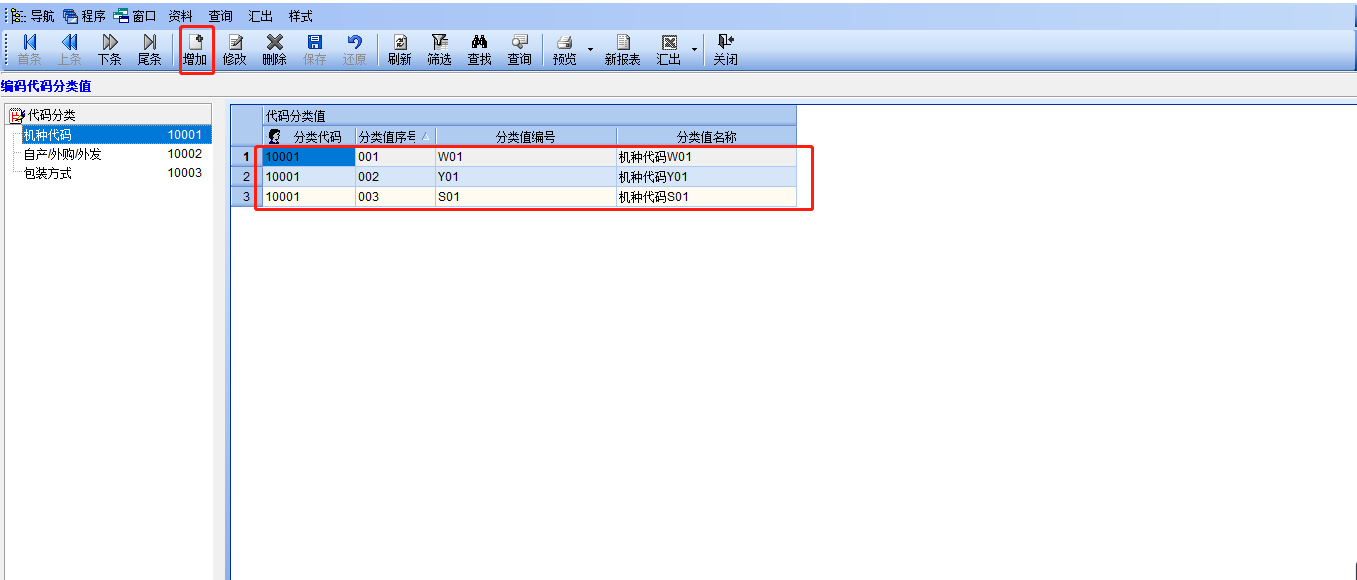Open the 导航 menu
The height and width of the screenshot is (580, 1357).
coord(33,16)
